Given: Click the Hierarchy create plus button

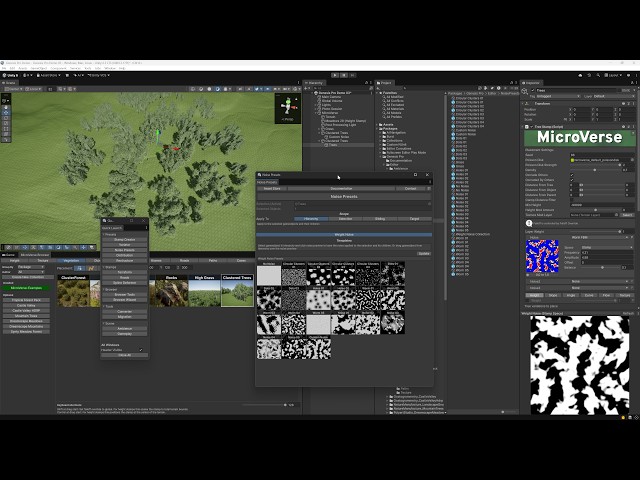Looking at the screenshot, I should 306,88.
